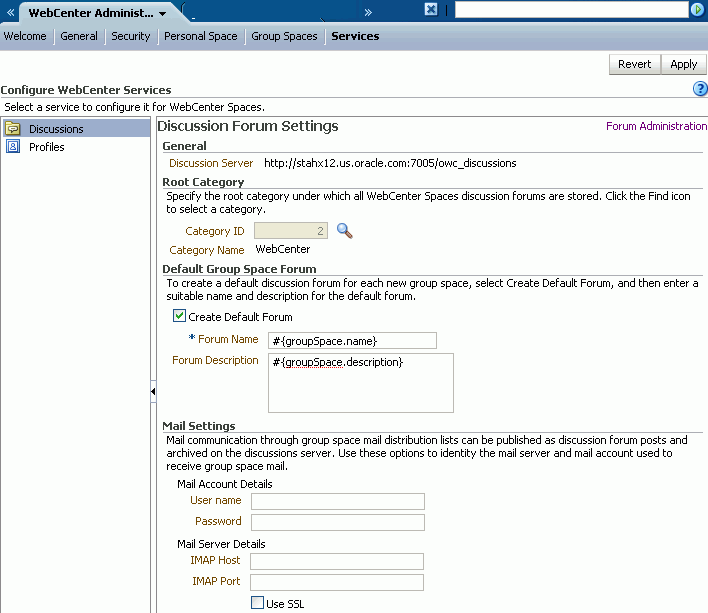Select the Personal Space tab
The height and width of the screenshot is (613, 708).
[x=200, y=36]
